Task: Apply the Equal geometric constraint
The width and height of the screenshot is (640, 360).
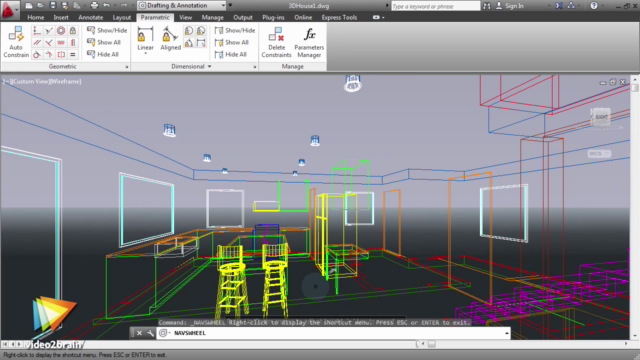Action: (73, 54)
